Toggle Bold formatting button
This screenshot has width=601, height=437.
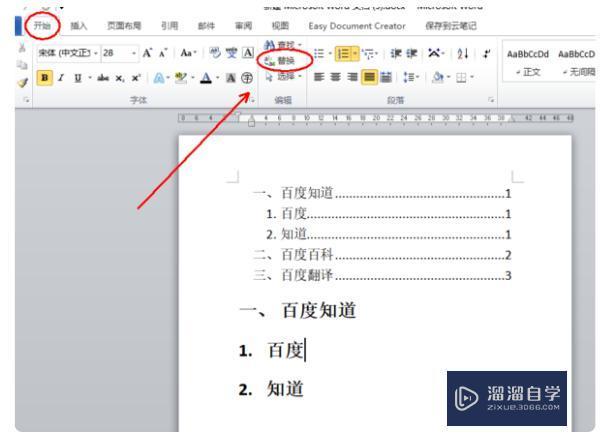click(45, 78)
